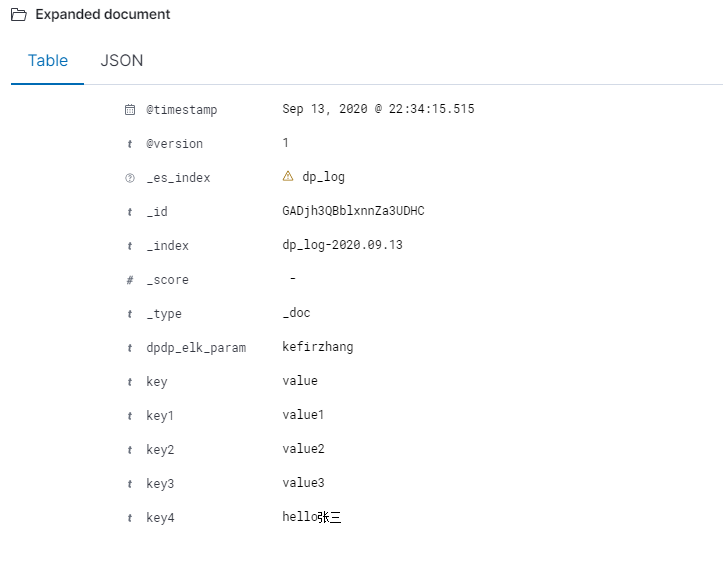The width and height of the screenshot is (723, 573).
Task: Select the @timestamp field name
Action: coord(182,110)
